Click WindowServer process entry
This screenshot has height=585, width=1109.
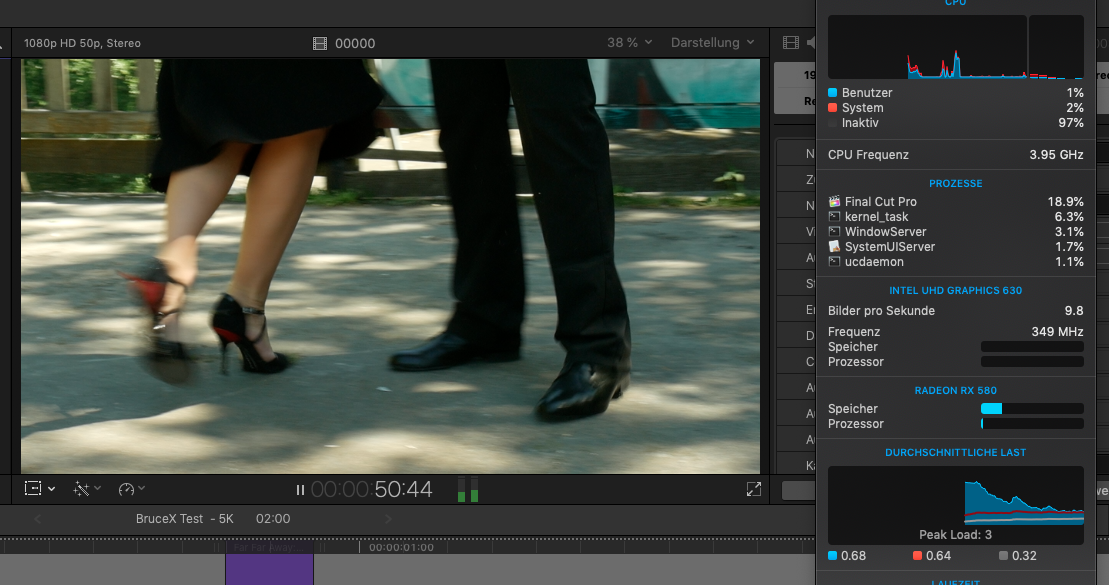[x=884, y=232]
